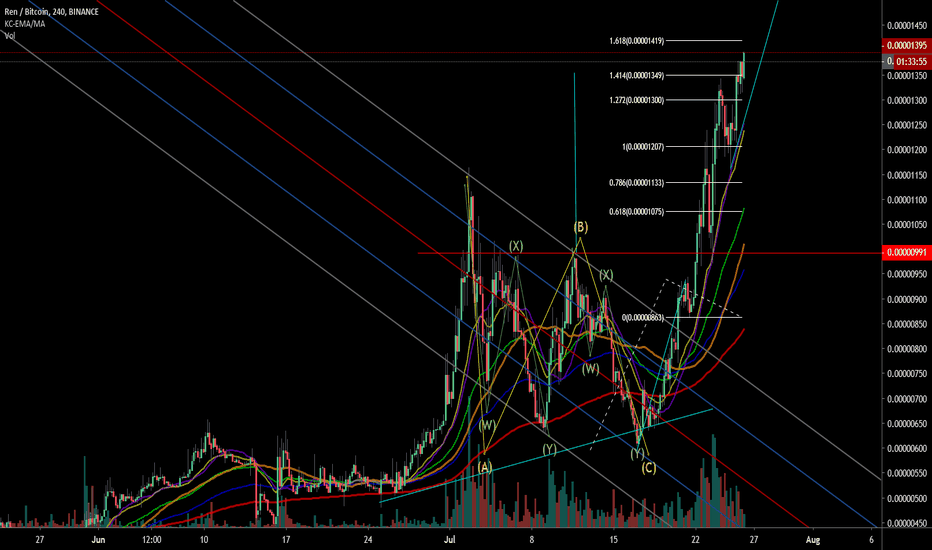This screenshot has width=932, height=550.
Task: Select the (B) wave label
Action: [x=581, y=227]
